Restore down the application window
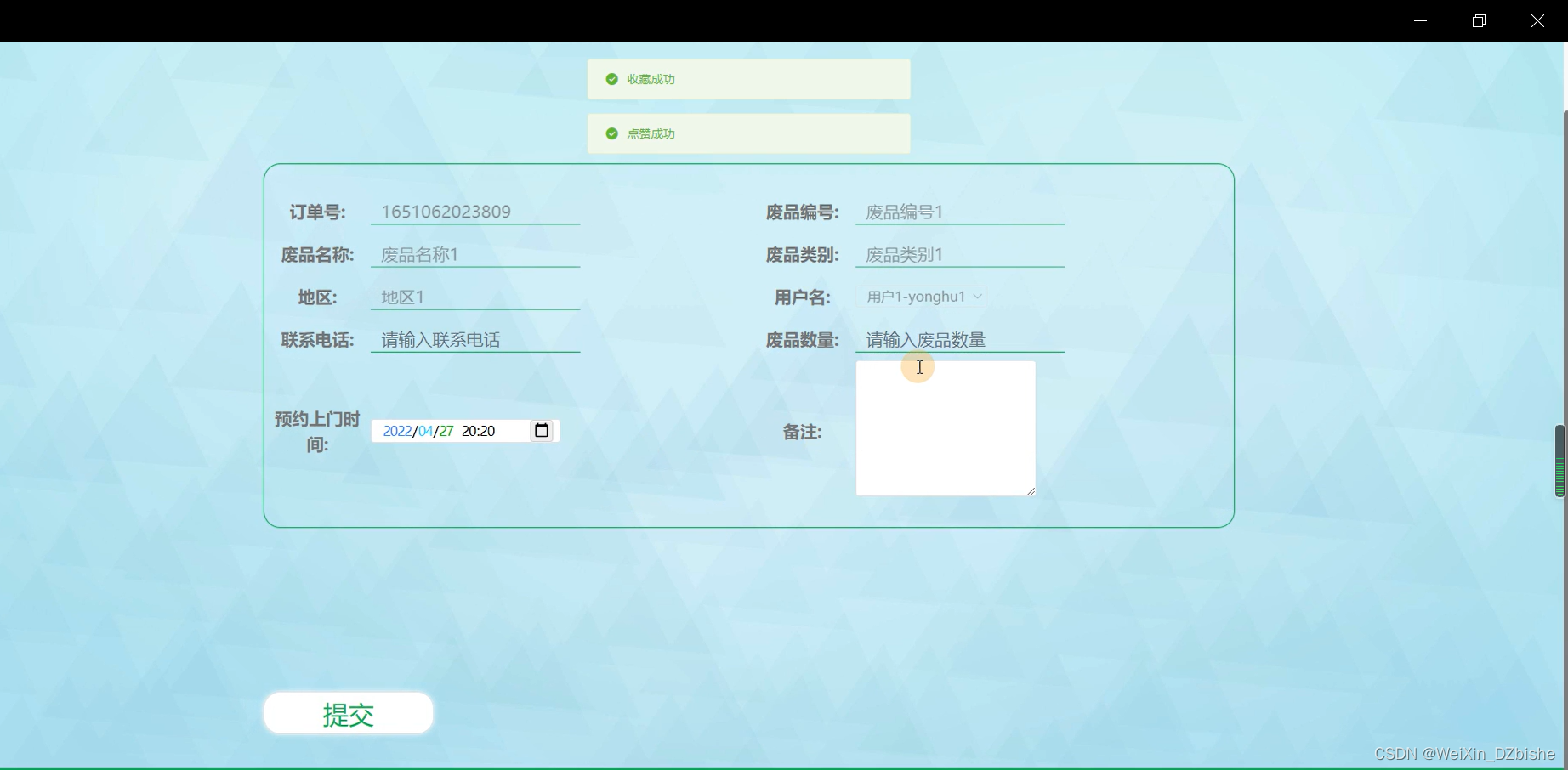The image size is (1568, 770). 1479,20
